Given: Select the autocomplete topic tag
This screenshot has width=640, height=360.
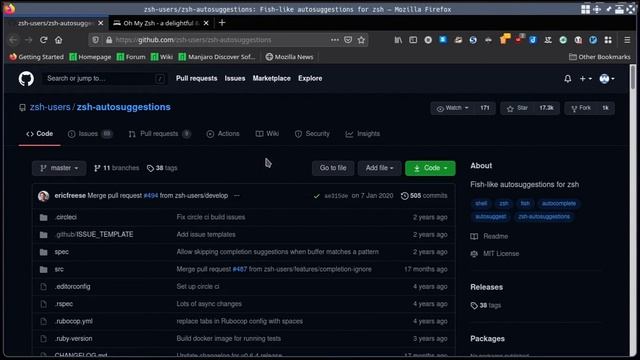Looking at the screenshot, I should pyautogui.click(x=559, y=203).
